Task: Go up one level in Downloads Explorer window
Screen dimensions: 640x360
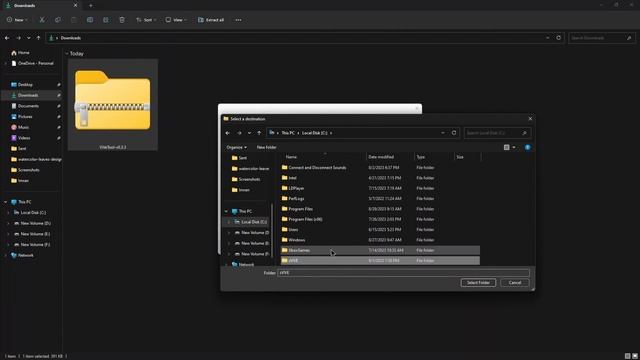Action: (38, 38)
